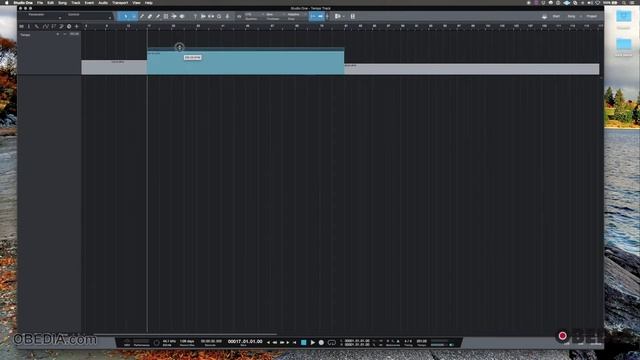Image resolution: width=640 pixels, height=360 pixels.
Task: Select the Paint tool
Action: coord(158,16)
